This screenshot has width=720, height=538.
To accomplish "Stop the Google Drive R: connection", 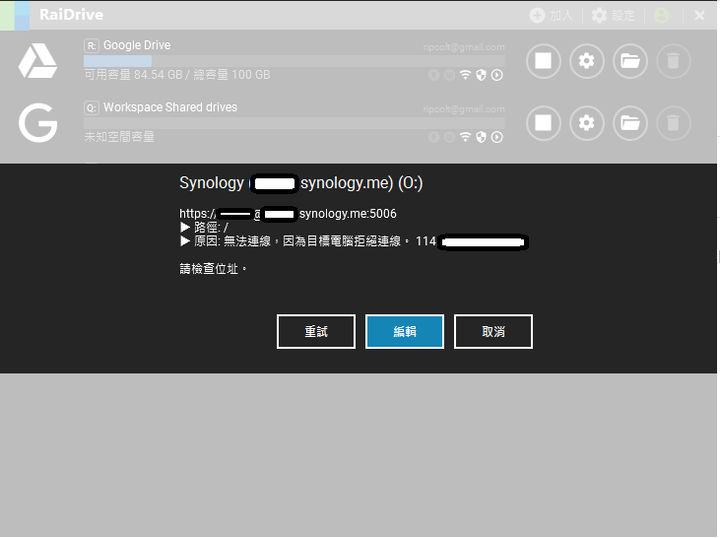I will point(543,61).
